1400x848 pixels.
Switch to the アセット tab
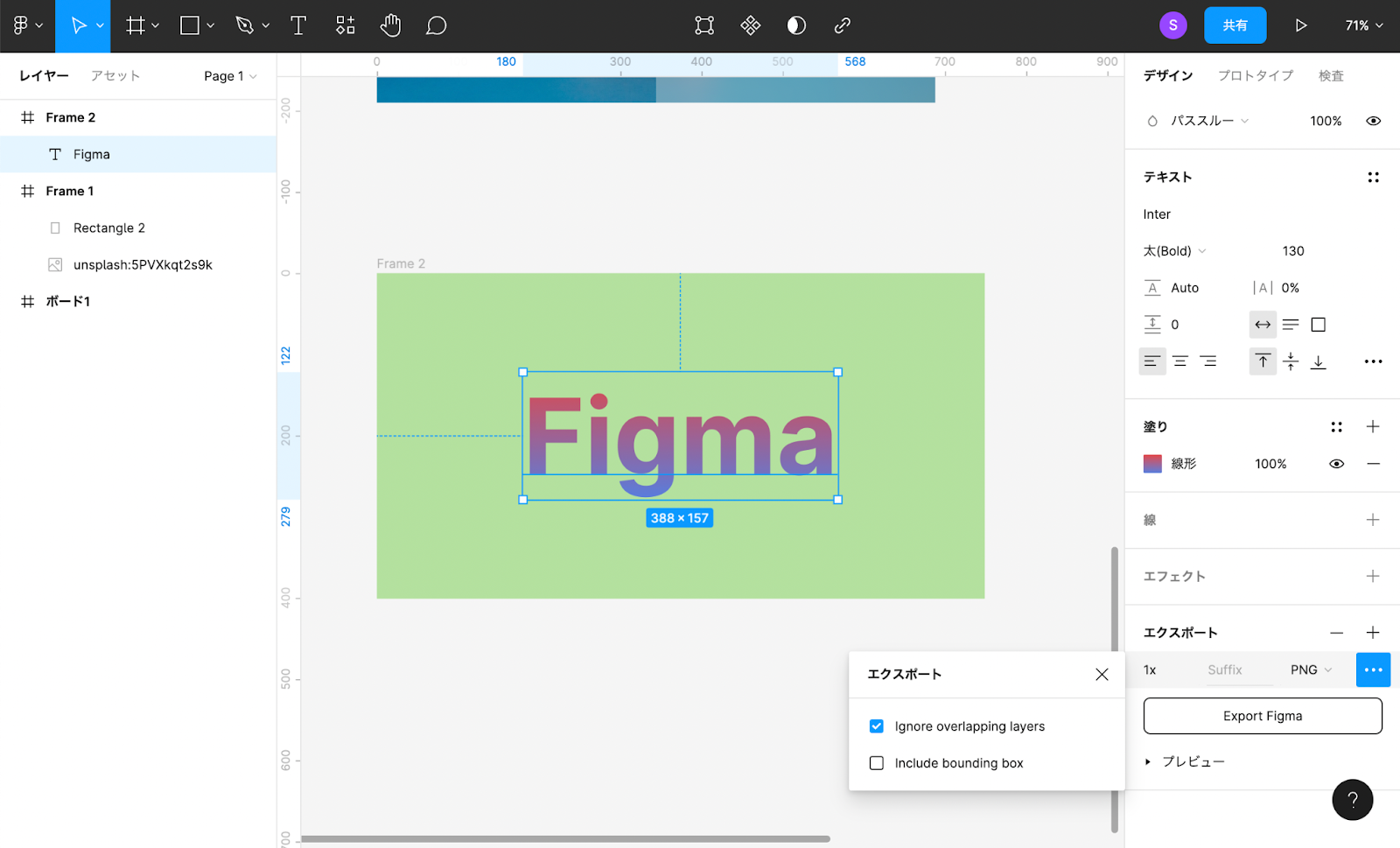pos(114,75)
